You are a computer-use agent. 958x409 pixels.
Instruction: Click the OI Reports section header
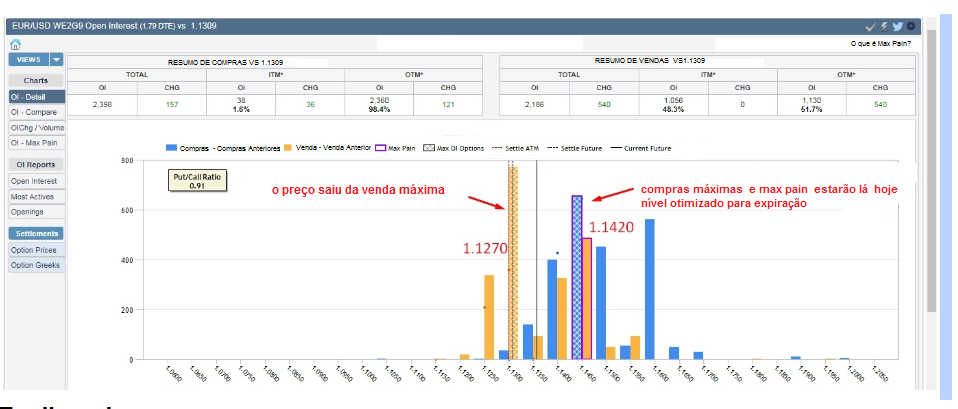[36, 164]
